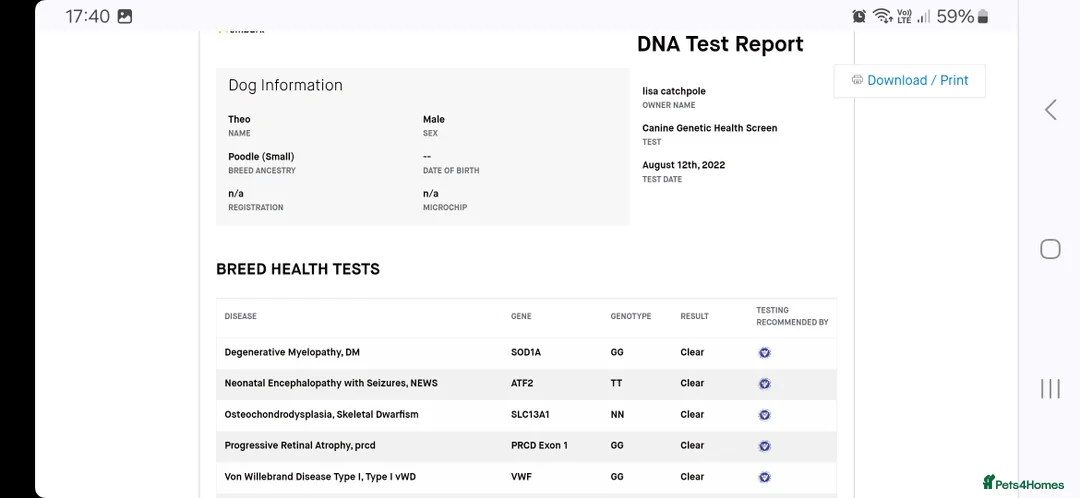This screenshot has width=1080, height=498.
Task: Tap the Pets4Homes logo
Action: click(x=1023, y=484)
